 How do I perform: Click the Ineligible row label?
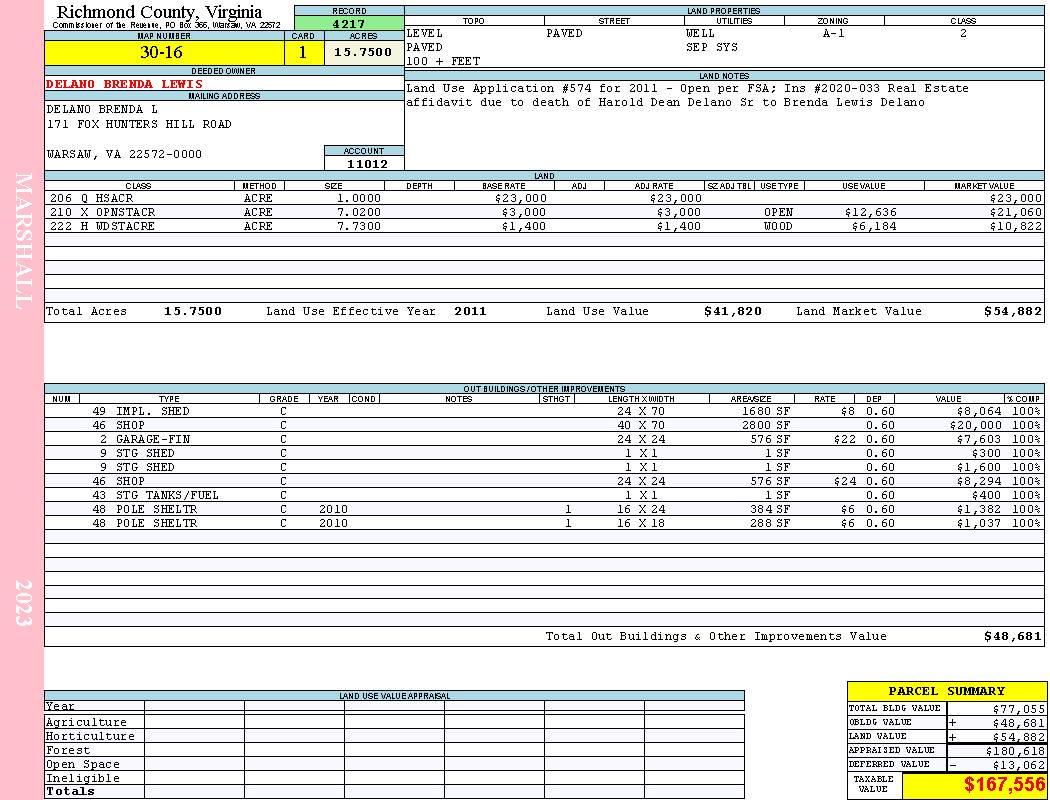tap(82, 779)
